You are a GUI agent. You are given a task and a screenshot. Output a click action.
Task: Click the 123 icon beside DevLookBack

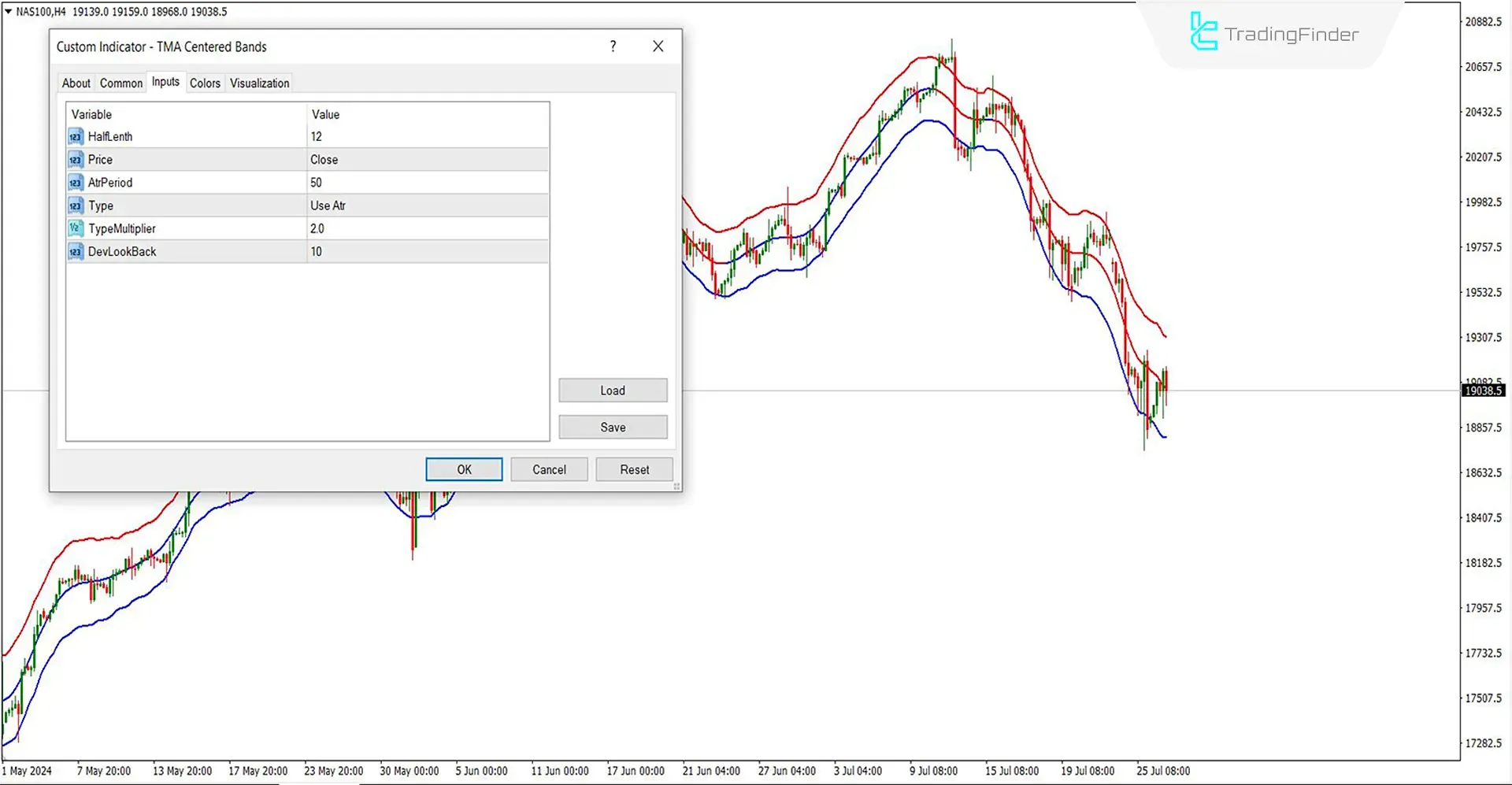point(76,251)
